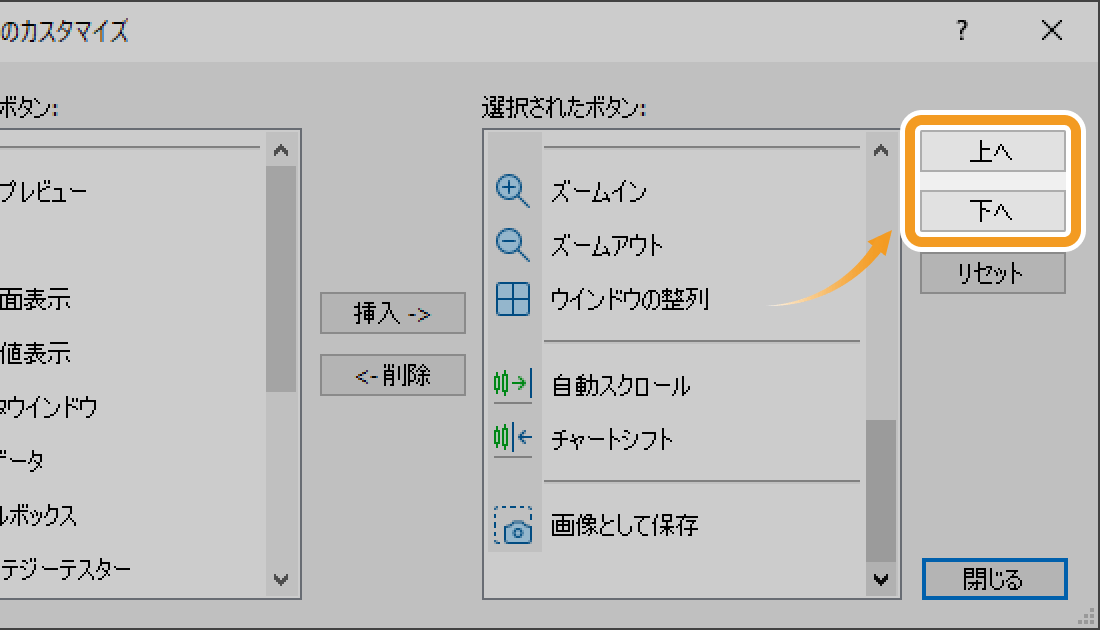Select 面表示 item in available list

pos(35,300)
